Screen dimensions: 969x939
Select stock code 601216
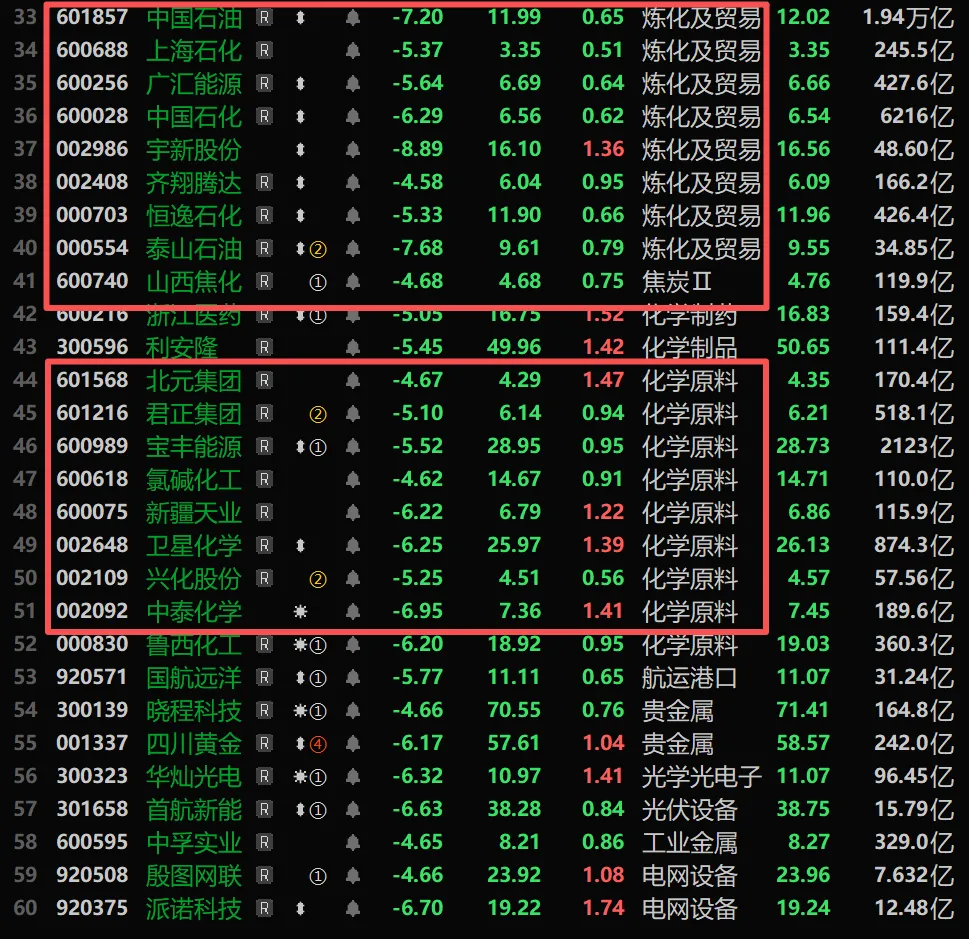tap(92, 413)
